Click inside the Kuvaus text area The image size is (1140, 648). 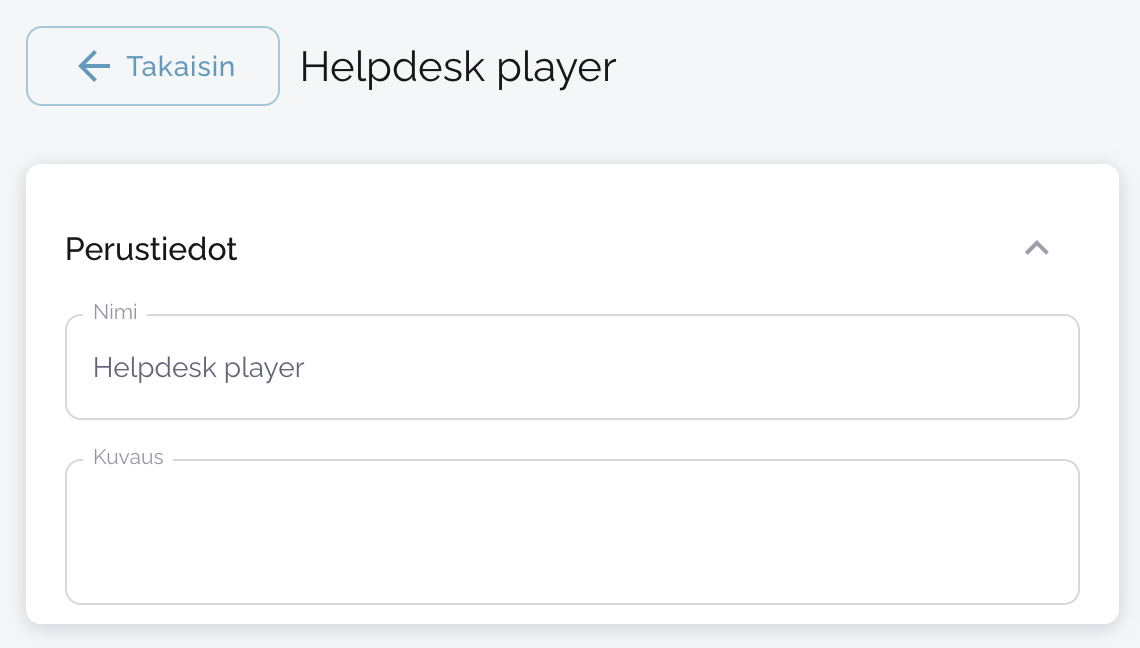[x=572, y=532]
